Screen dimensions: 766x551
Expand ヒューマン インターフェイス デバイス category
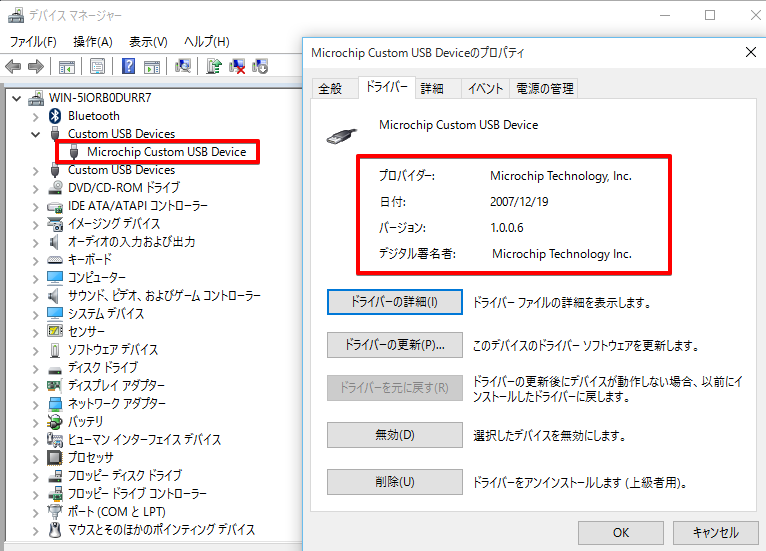click(35, 440)
